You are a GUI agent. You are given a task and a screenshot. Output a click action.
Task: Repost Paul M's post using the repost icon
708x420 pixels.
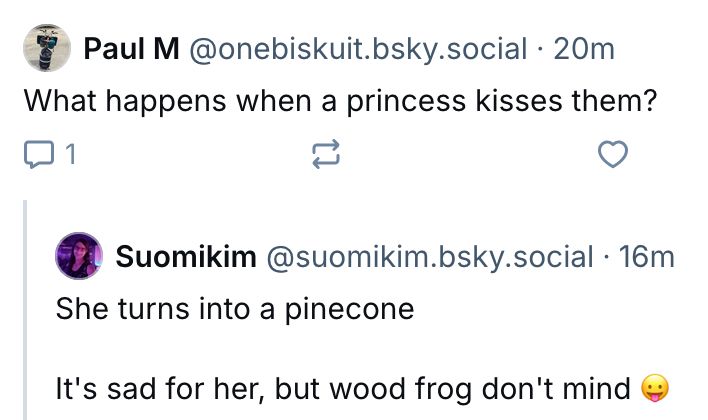[326, 154]
